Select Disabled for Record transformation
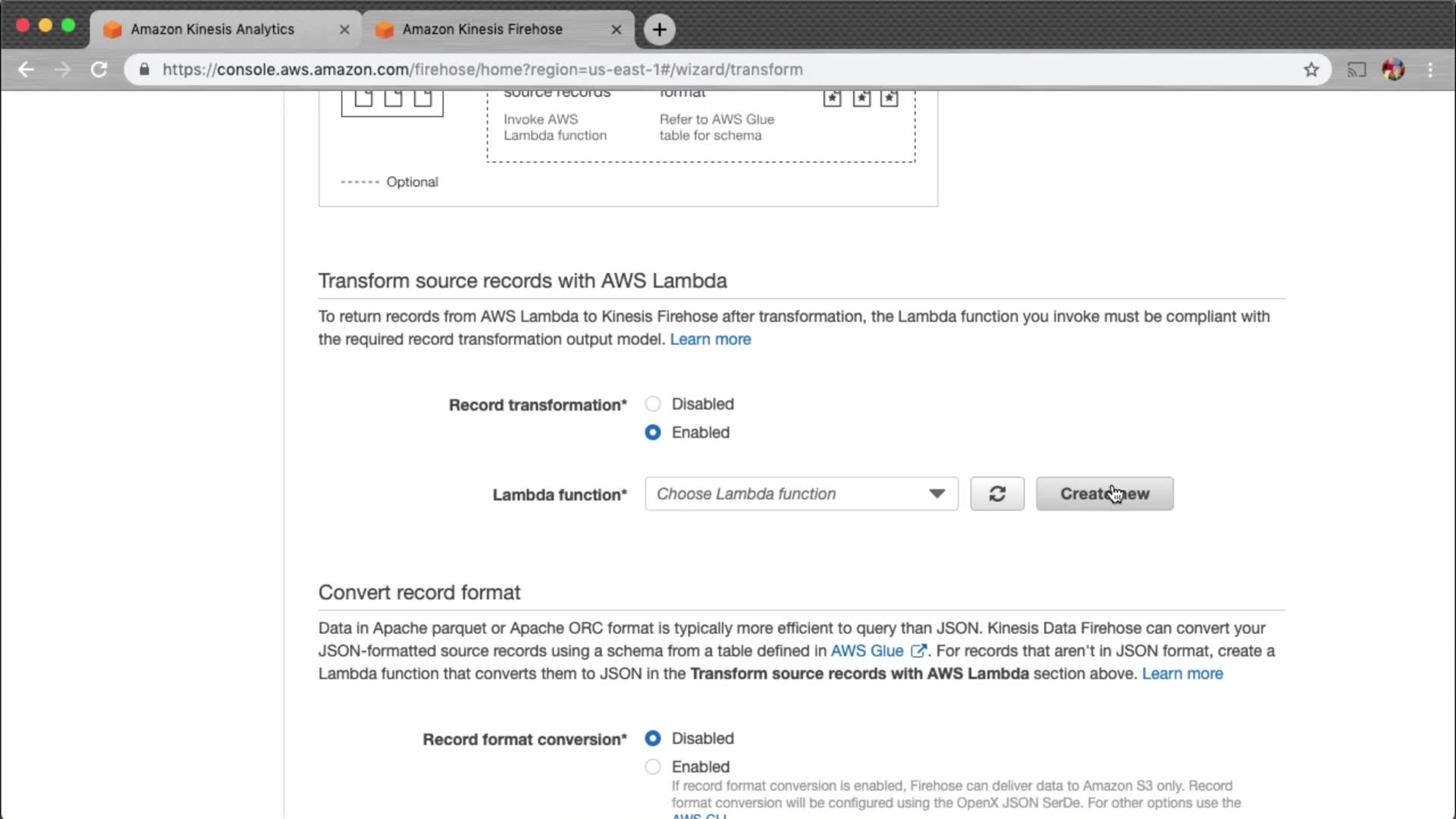The width and height of the screenshot is (1456, 819). click(x=652, y=404)
